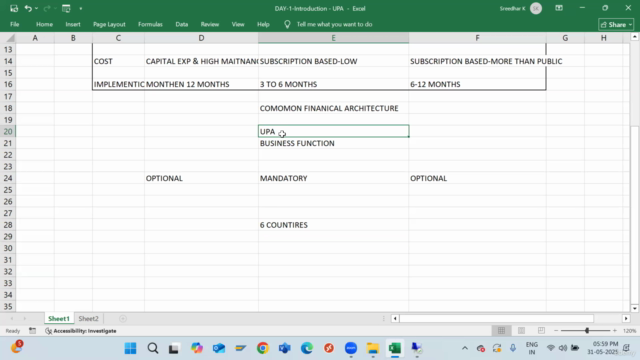Open Google Chrome from the taskbar
The height and width of the screenshot is (360, 640).
[x=263, y=348]
